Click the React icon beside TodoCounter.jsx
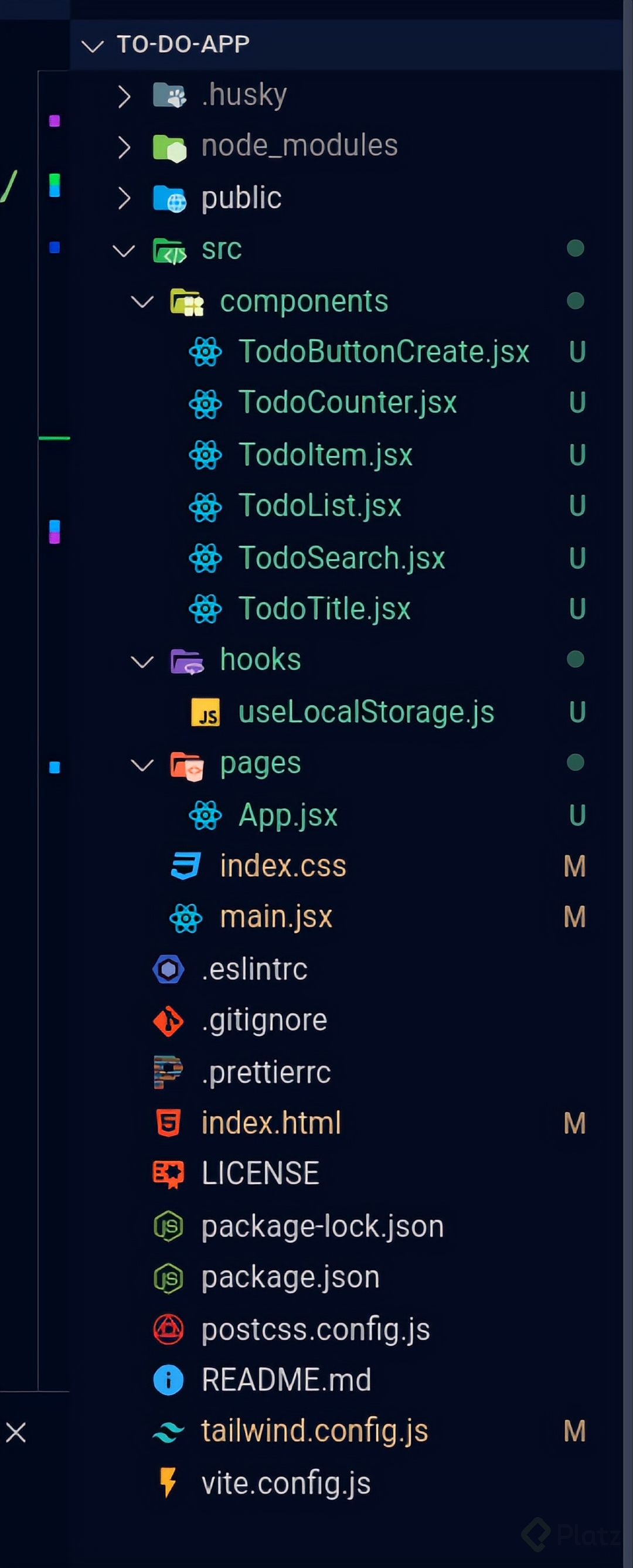Screen dimensions: 633x1568 205,403
